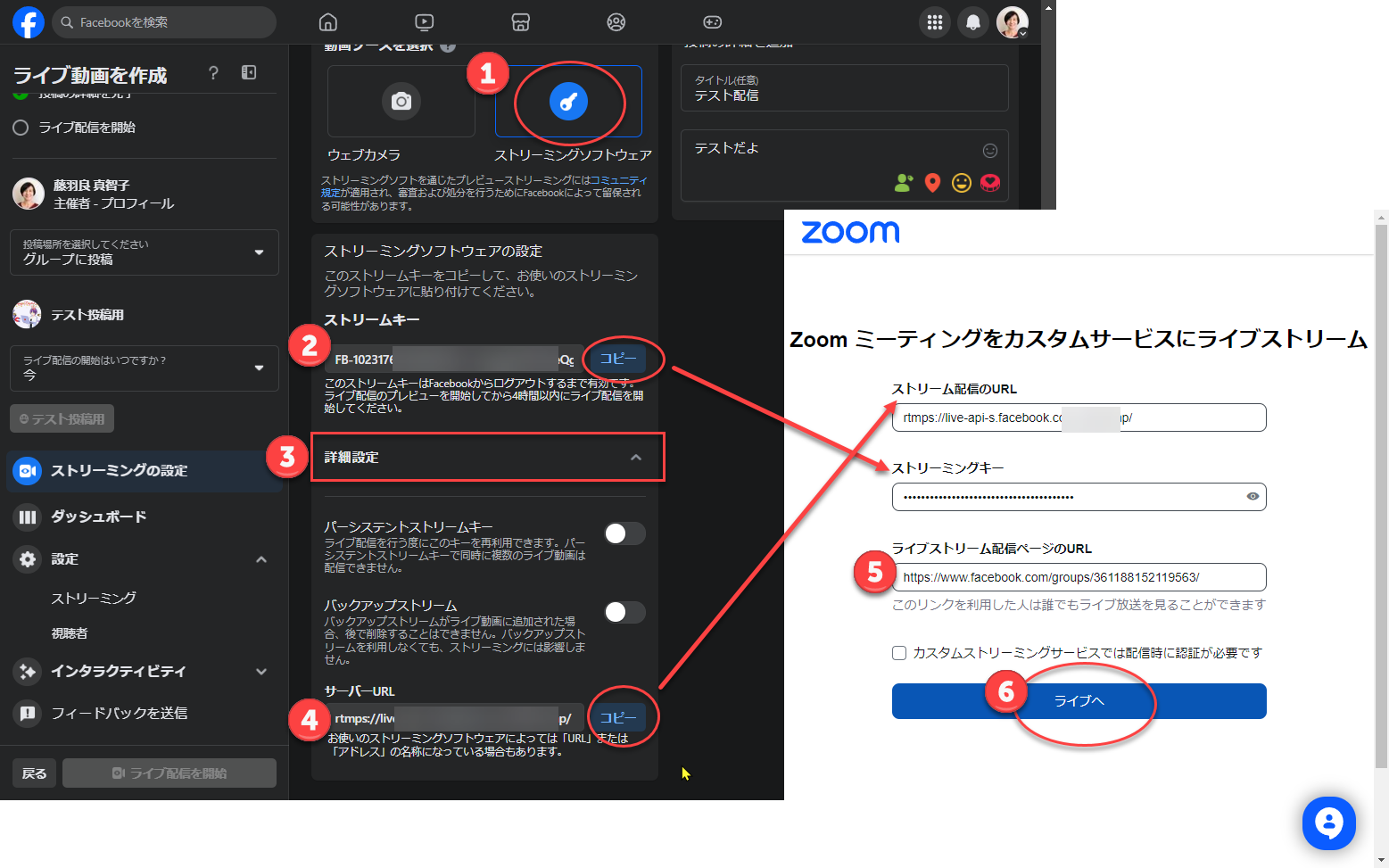Open ダッシュボード in sidebar
This screenshot has height=868, width=1389.
(145, 517)
